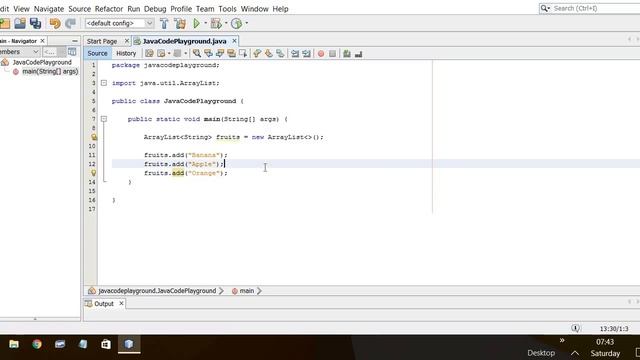Open the Debug menu
The image size is (640, 360).
tap(155, 9)
